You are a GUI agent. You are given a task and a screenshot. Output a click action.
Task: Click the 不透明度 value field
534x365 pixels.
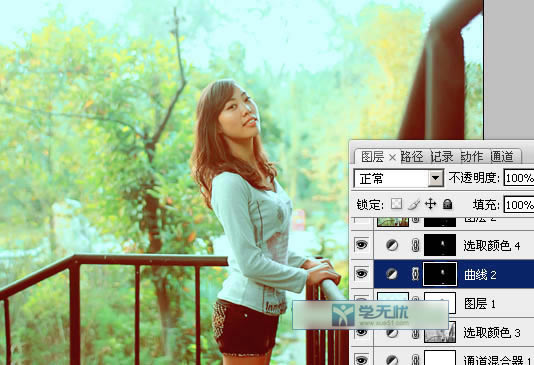pos(519,178)
